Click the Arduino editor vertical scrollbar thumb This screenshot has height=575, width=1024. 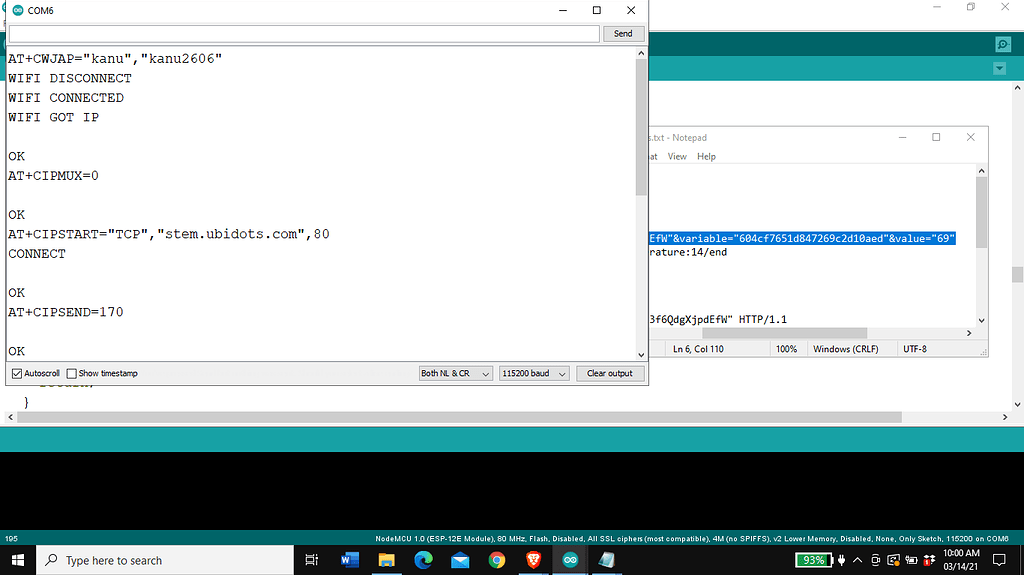pyautogui.click(x=1017, y=274)
